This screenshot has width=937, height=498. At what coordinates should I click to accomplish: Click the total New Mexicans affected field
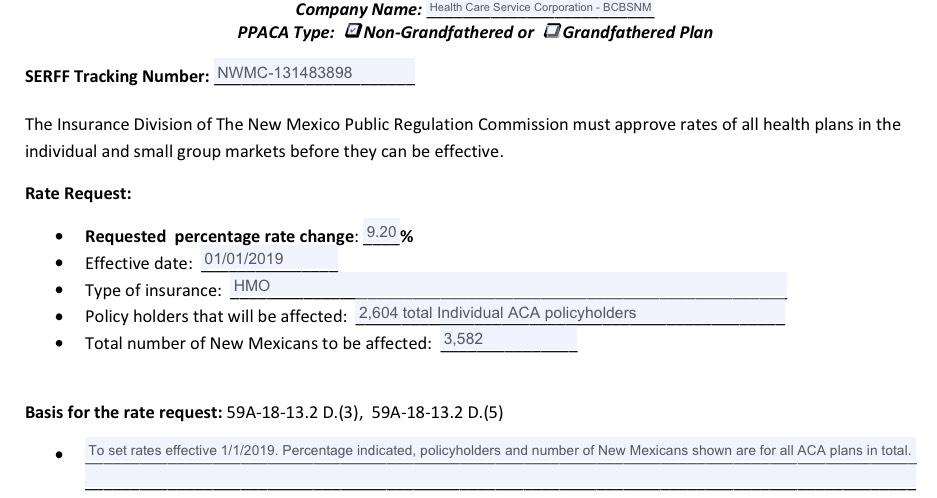(508, 340)
